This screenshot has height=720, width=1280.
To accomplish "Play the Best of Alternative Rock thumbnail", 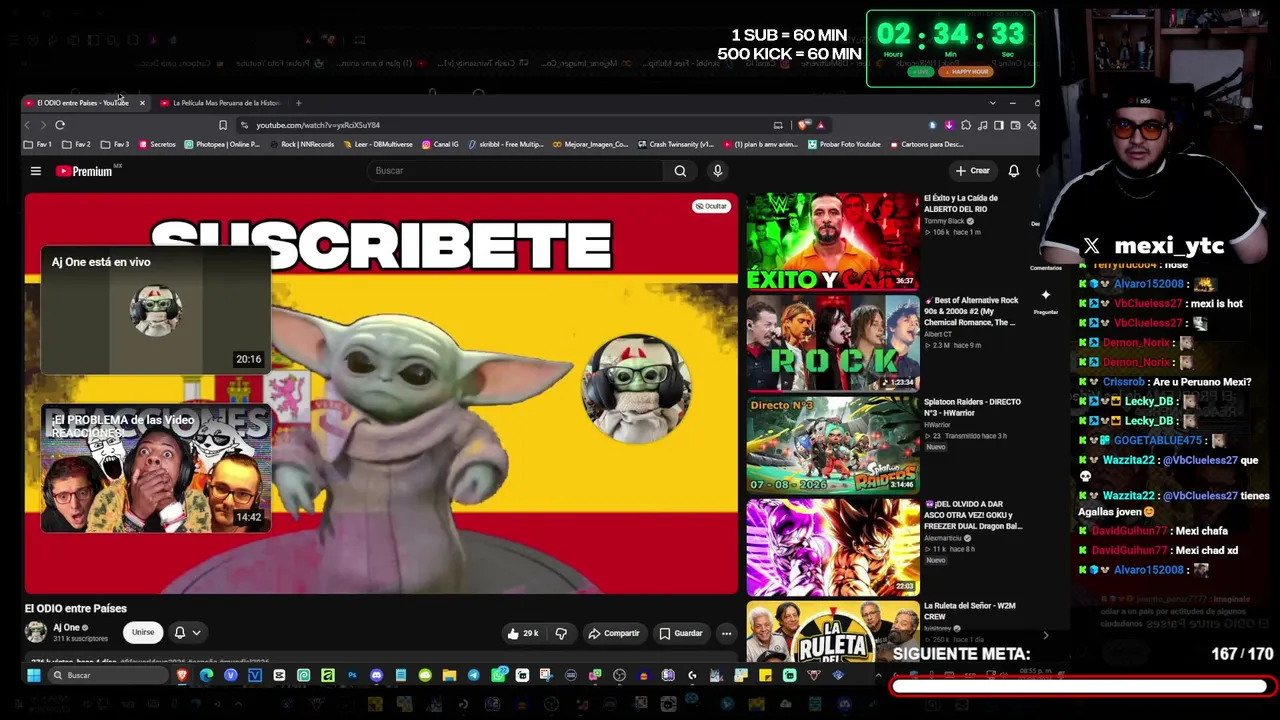I will [833, 343].
